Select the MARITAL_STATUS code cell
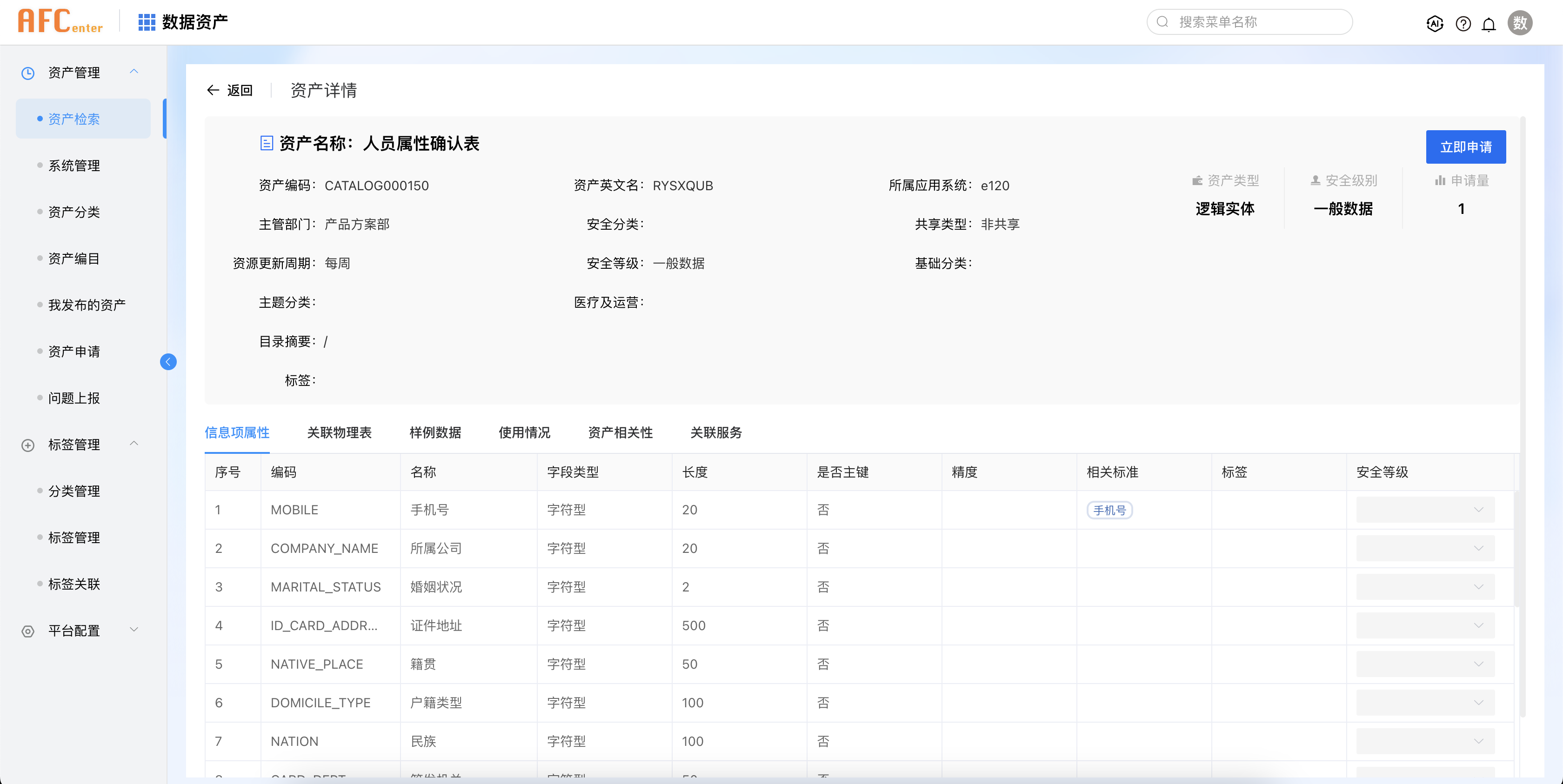 [x=330, y=587]
